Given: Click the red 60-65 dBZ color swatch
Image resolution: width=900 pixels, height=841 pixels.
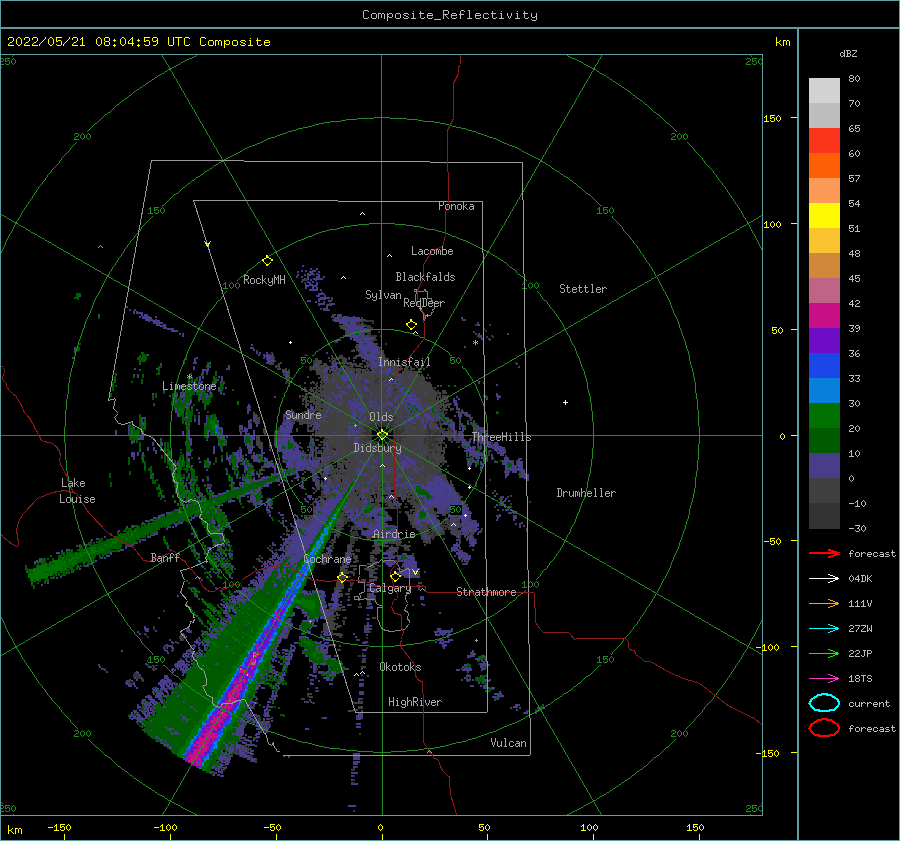Looking at the screenshot, I should coord(824,141).
